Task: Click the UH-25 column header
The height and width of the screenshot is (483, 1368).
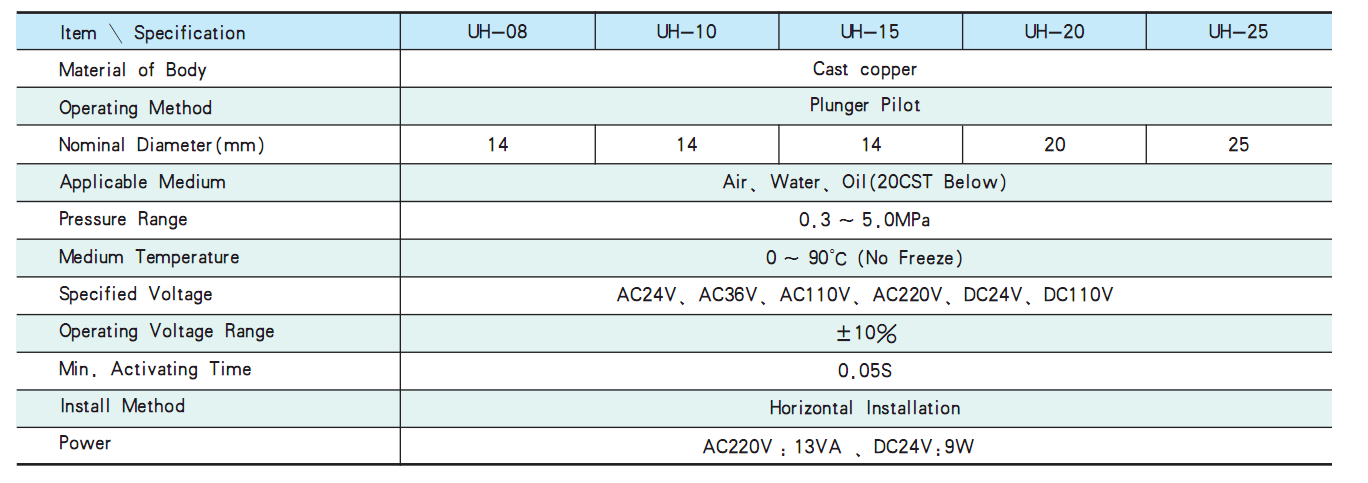Action: [1238, 32]
